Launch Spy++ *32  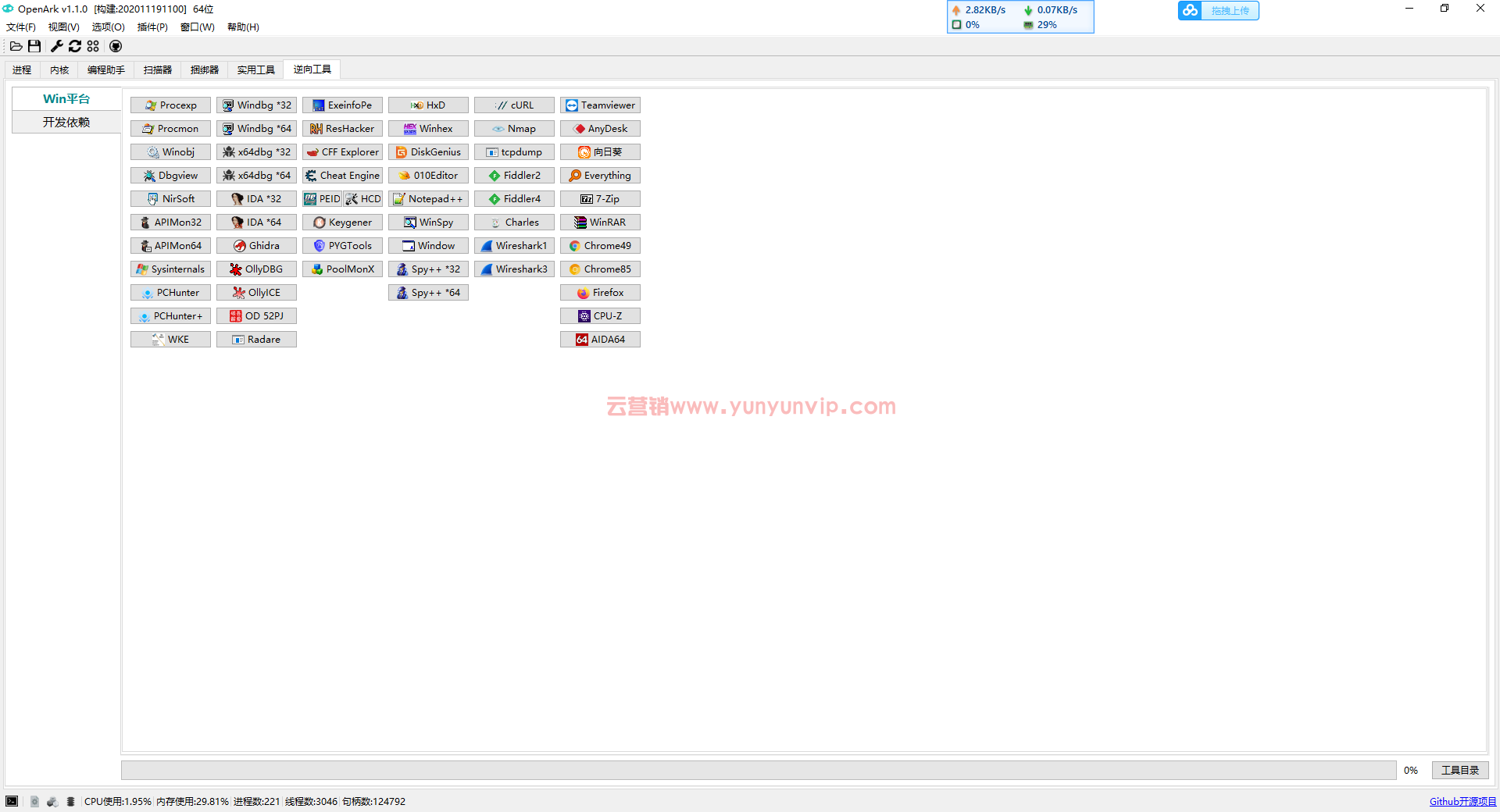pyautogui.click(x=428, y=269)
